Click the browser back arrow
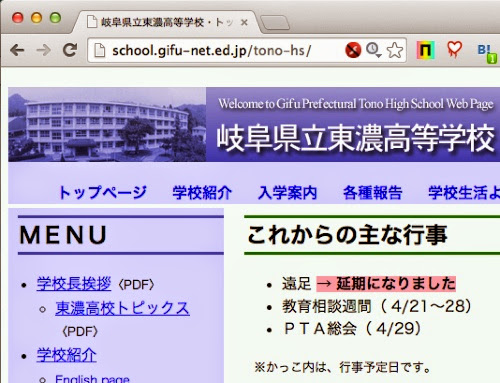500x383 pixels. [x=17, y=50]
